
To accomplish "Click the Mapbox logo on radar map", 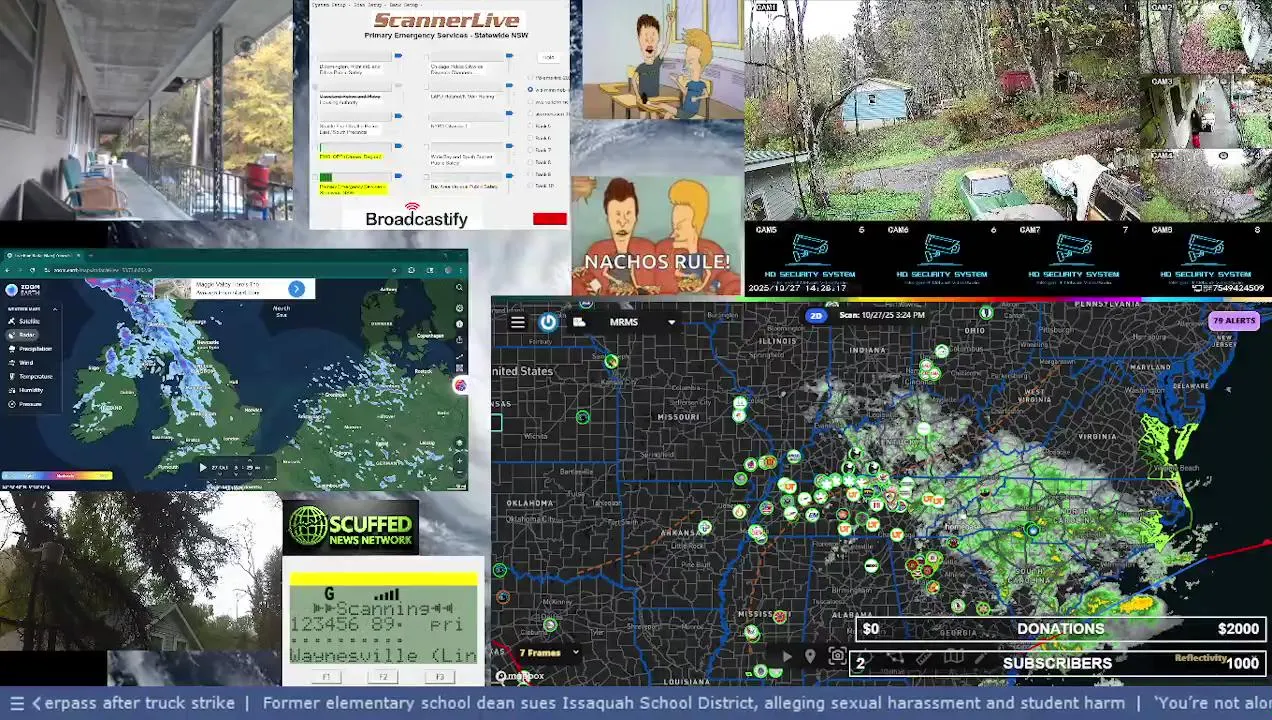I will tap(521, 676).
